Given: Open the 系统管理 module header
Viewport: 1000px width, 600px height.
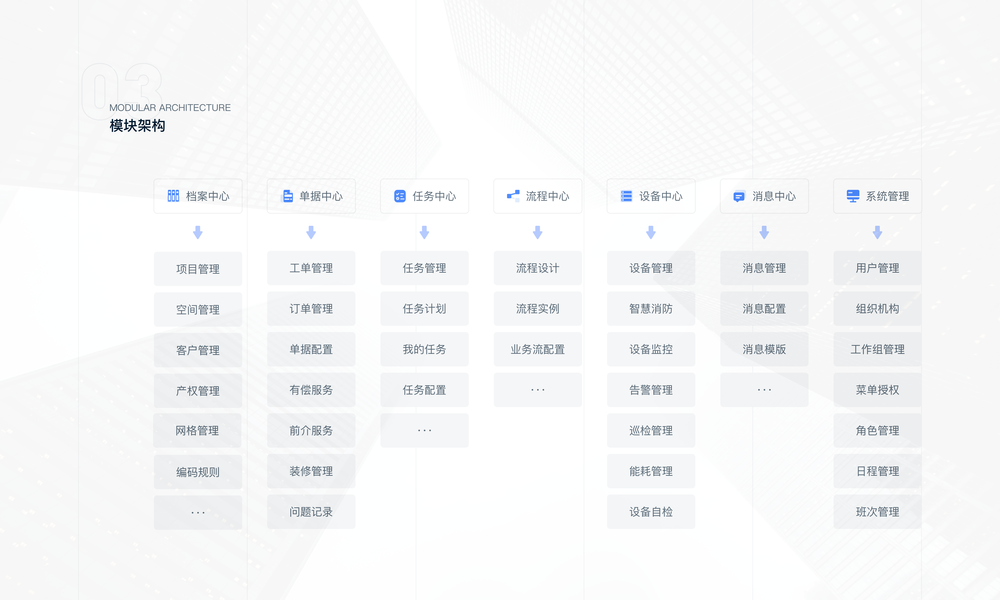Looking at the screenshot, I should tap(878, 196).
